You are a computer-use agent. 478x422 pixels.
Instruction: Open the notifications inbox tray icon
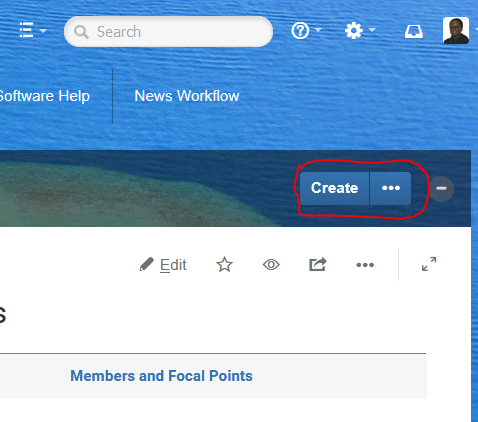click(x=414, y=32)
